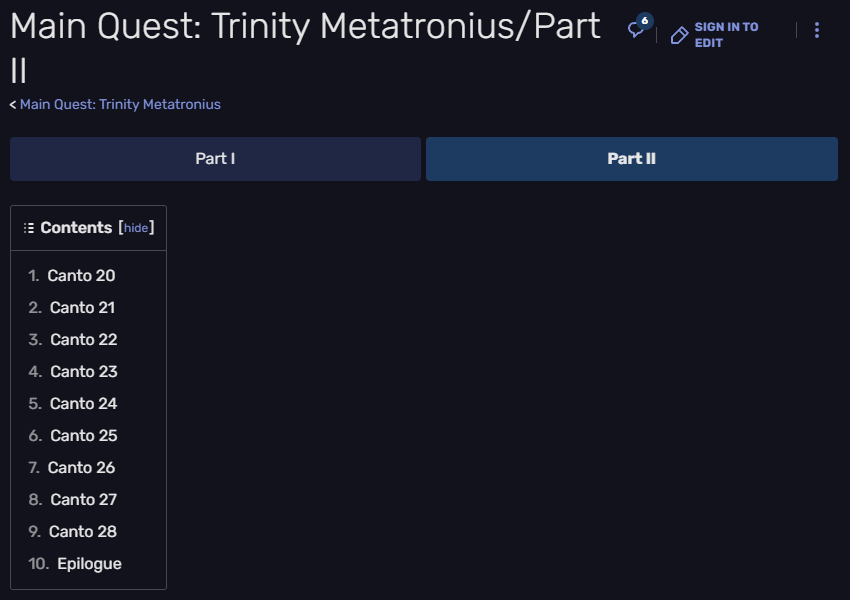Screen dimensions: 850x600
Task: Hide the Contents table via hide toggle
Action: pyautogui.click(x=136, y=228)
